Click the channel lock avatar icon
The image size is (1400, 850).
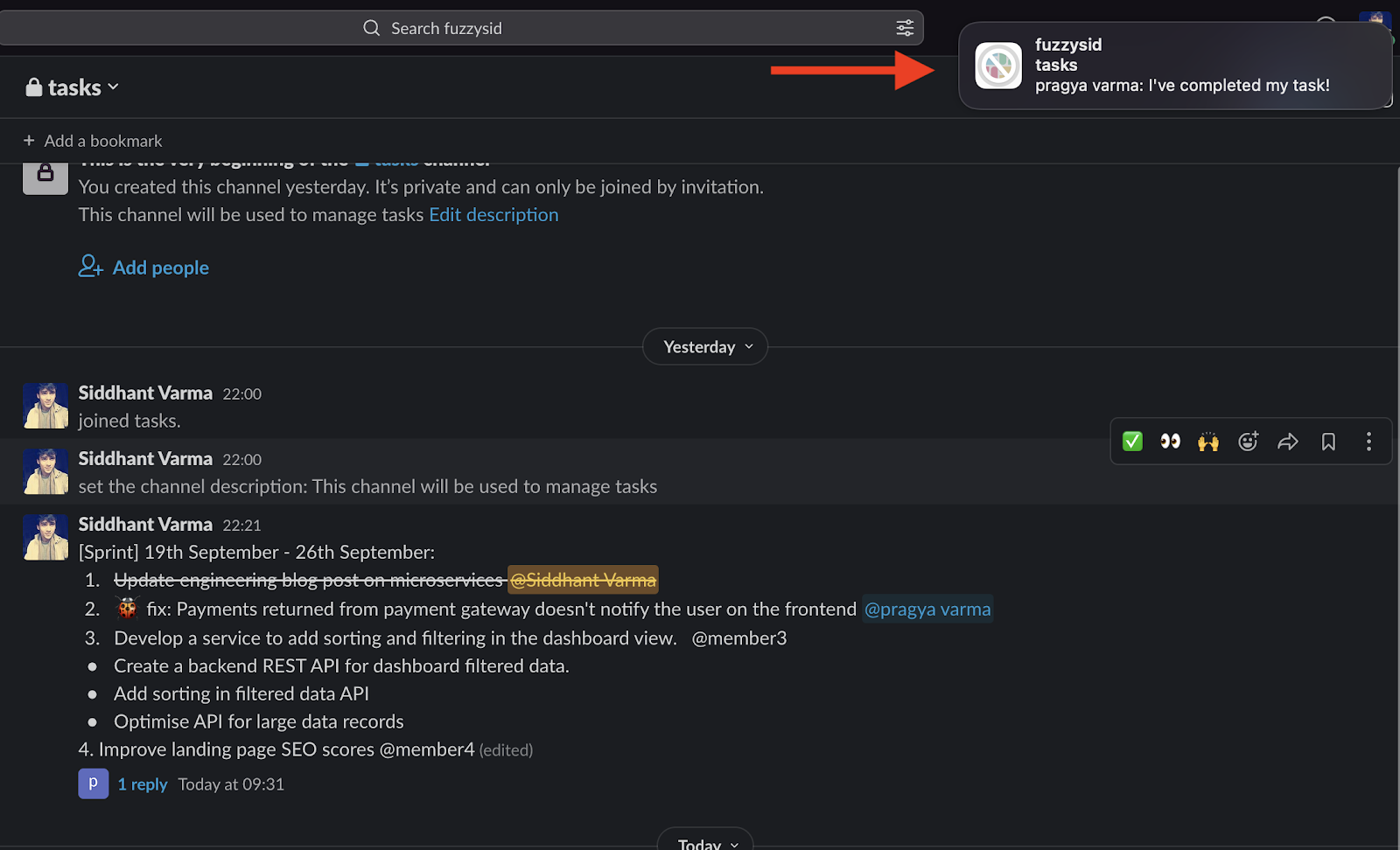(45, 176)
